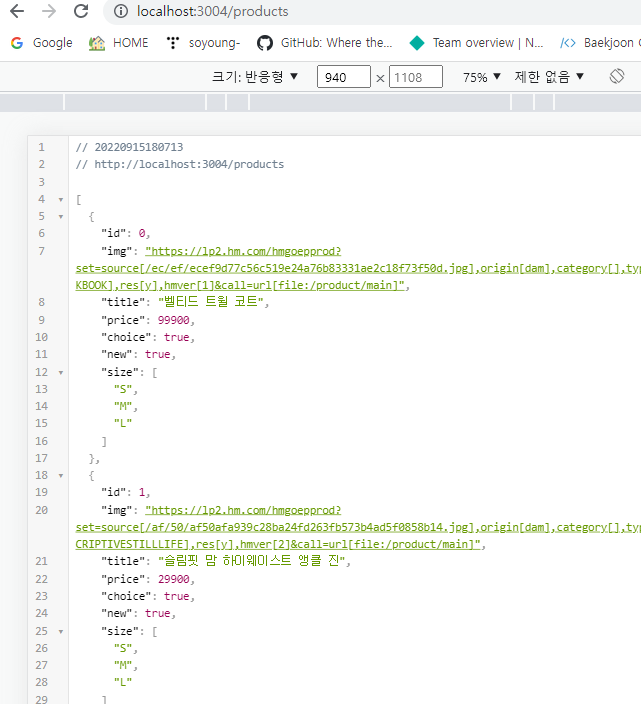The width and height of the screenshot is (641, 704).
Task: Click the "new": true on line 24
Action: point(138,613)
